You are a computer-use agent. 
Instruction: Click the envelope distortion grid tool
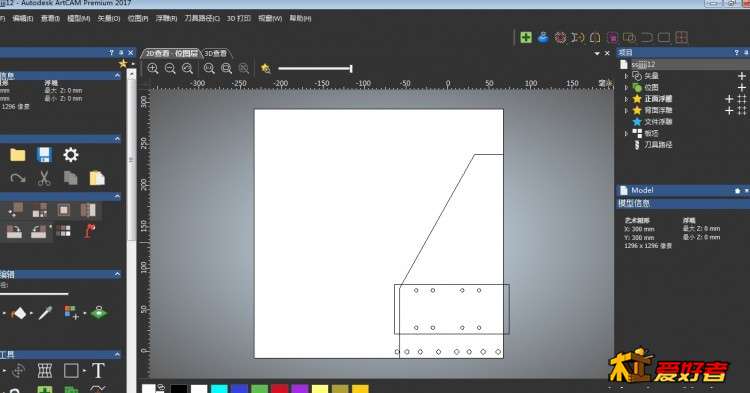44,371
